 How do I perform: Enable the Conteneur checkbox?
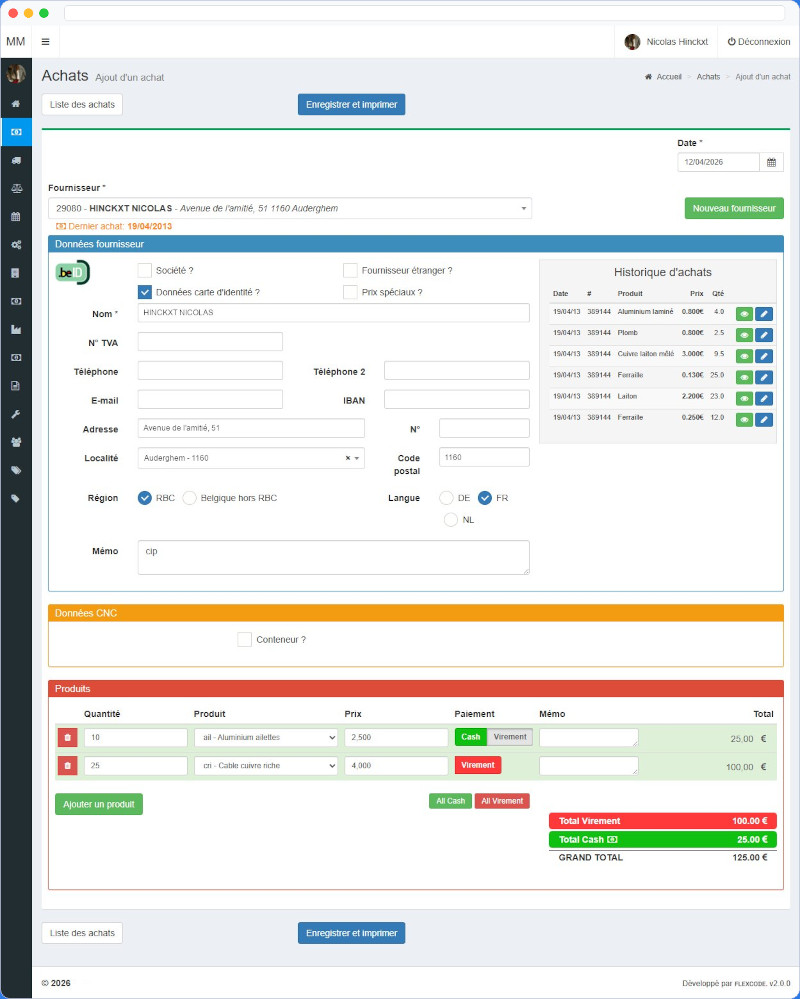tap(244, 639)
